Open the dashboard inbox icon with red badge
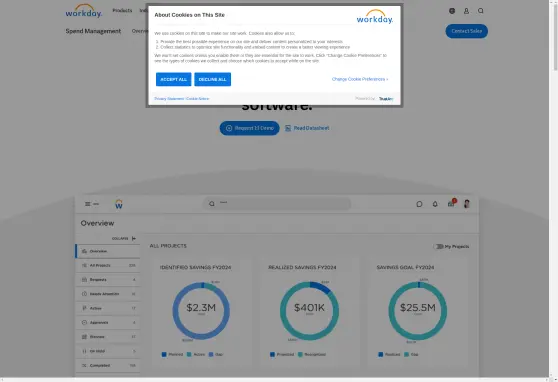This screenshot has width=558, height=382. (x=452, y=203)
